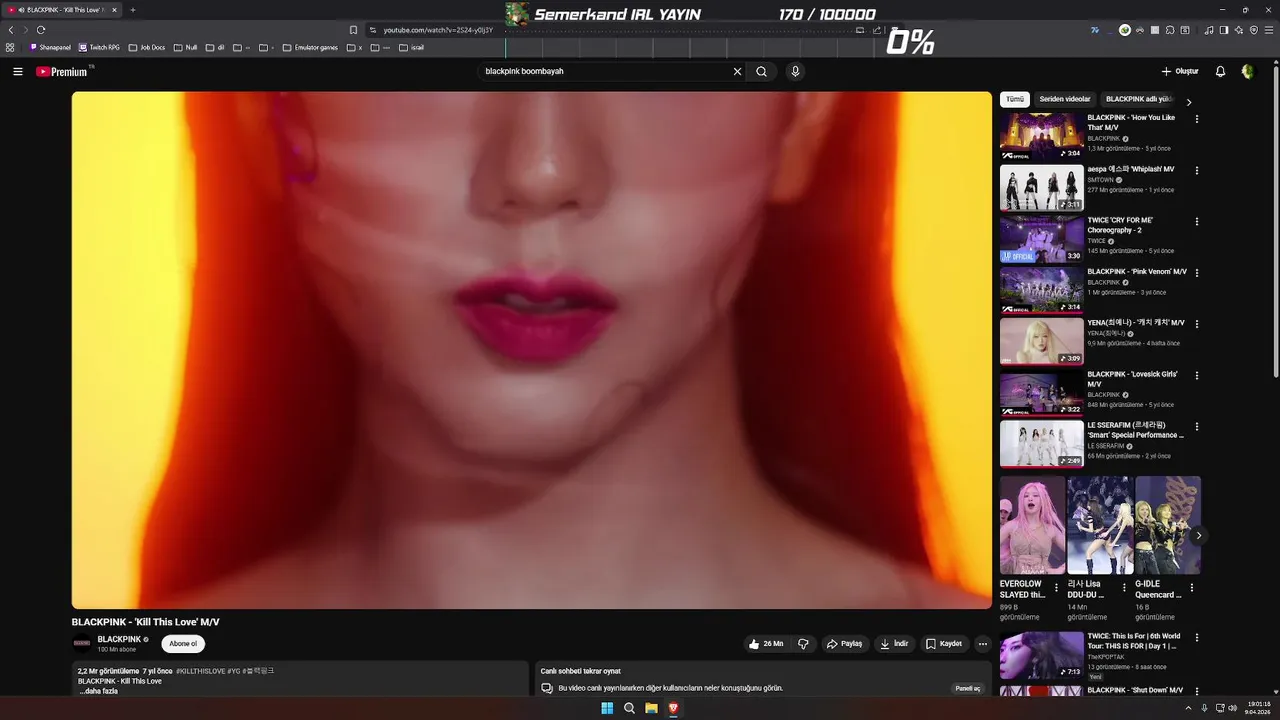
Task: Open the options menu for 'How You Like That'
Action: pos(1197,119)
